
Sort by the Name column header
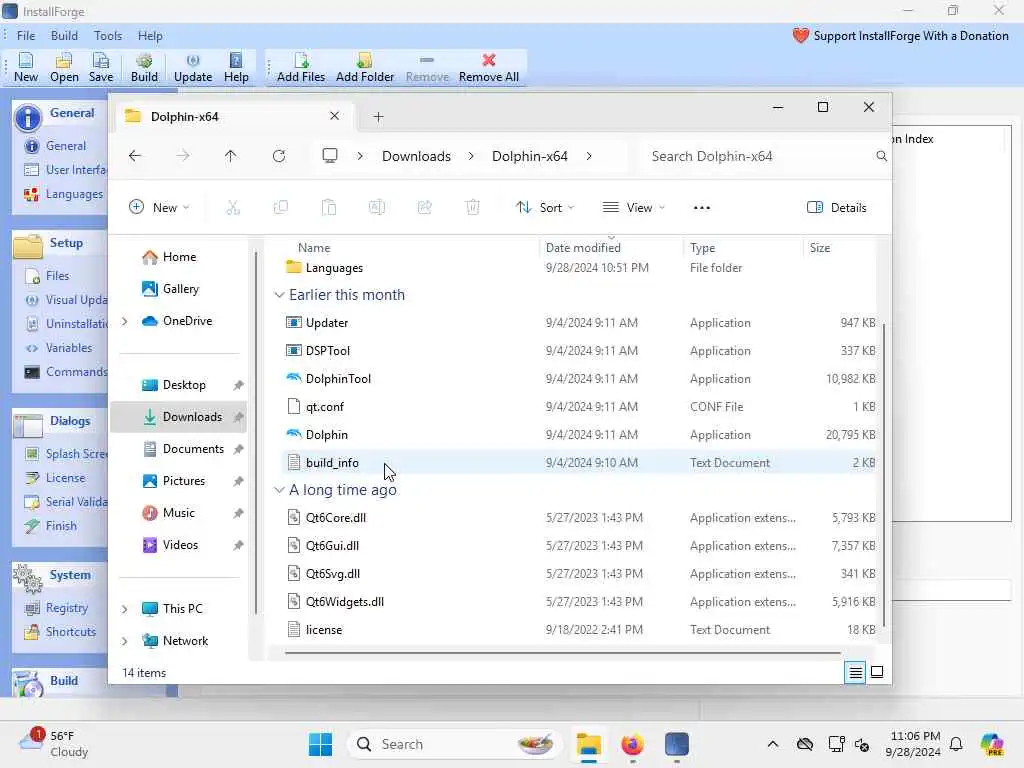[x=313, y=248]
